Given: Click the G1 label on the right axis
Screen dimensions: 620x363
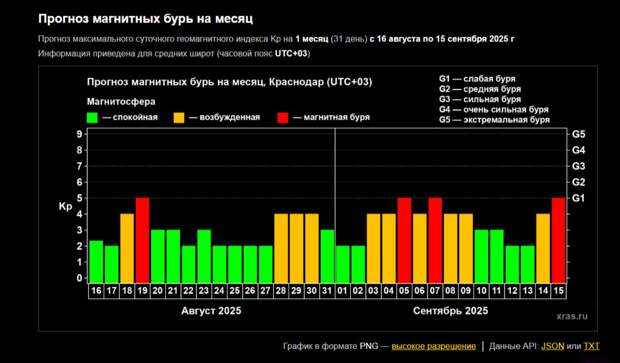Looking at the screenshot, I should point(578,198).
